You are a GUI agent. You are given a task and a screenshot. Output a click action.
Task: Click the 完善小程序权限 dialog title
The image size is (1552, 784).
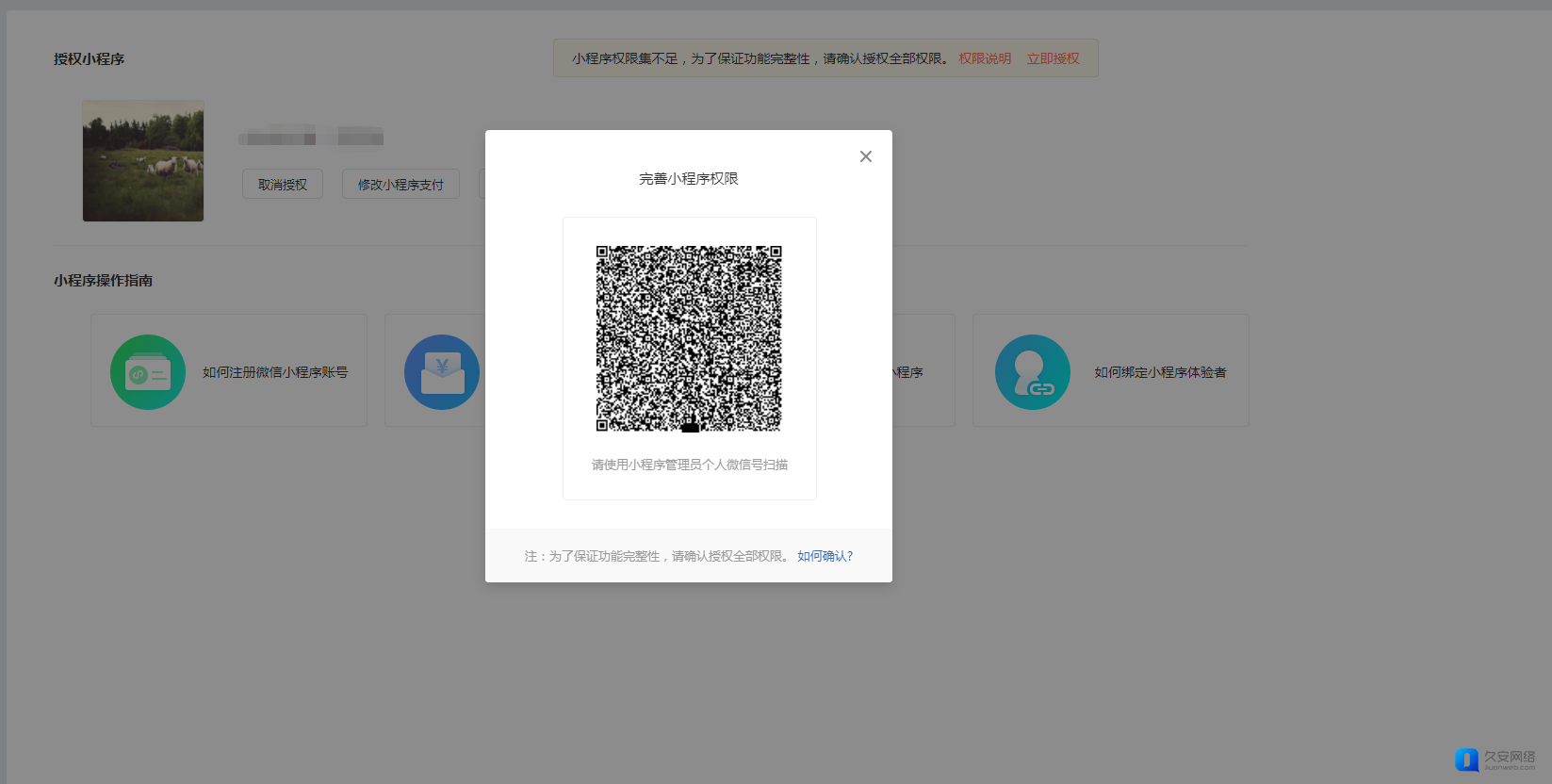688,178
